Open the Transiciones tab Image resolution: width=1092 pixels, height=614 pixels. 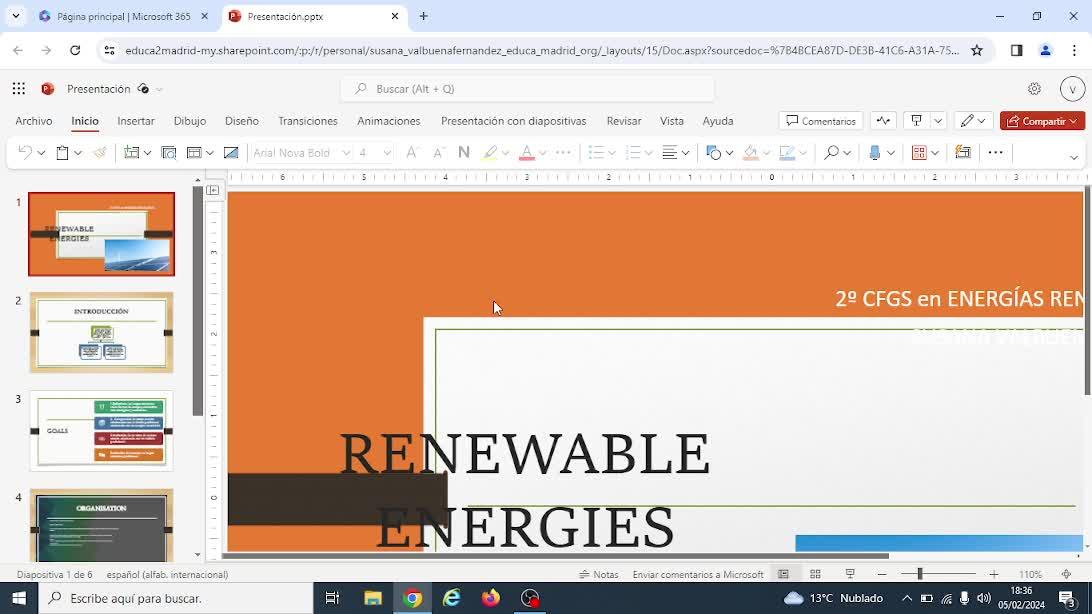coord(307,121)
